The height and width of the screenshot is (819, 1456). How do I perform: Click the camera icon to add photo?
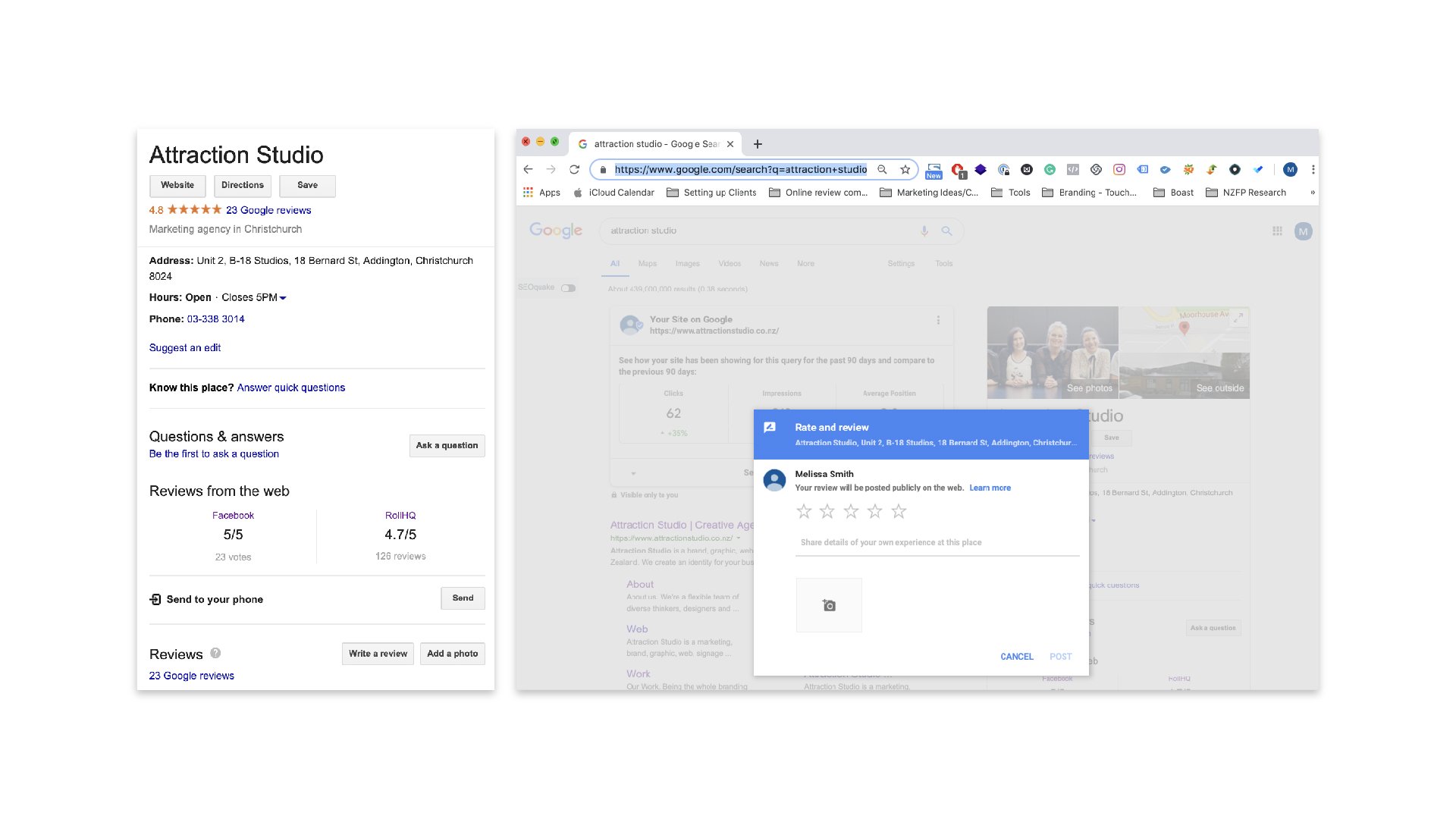[x=829, y=605]
